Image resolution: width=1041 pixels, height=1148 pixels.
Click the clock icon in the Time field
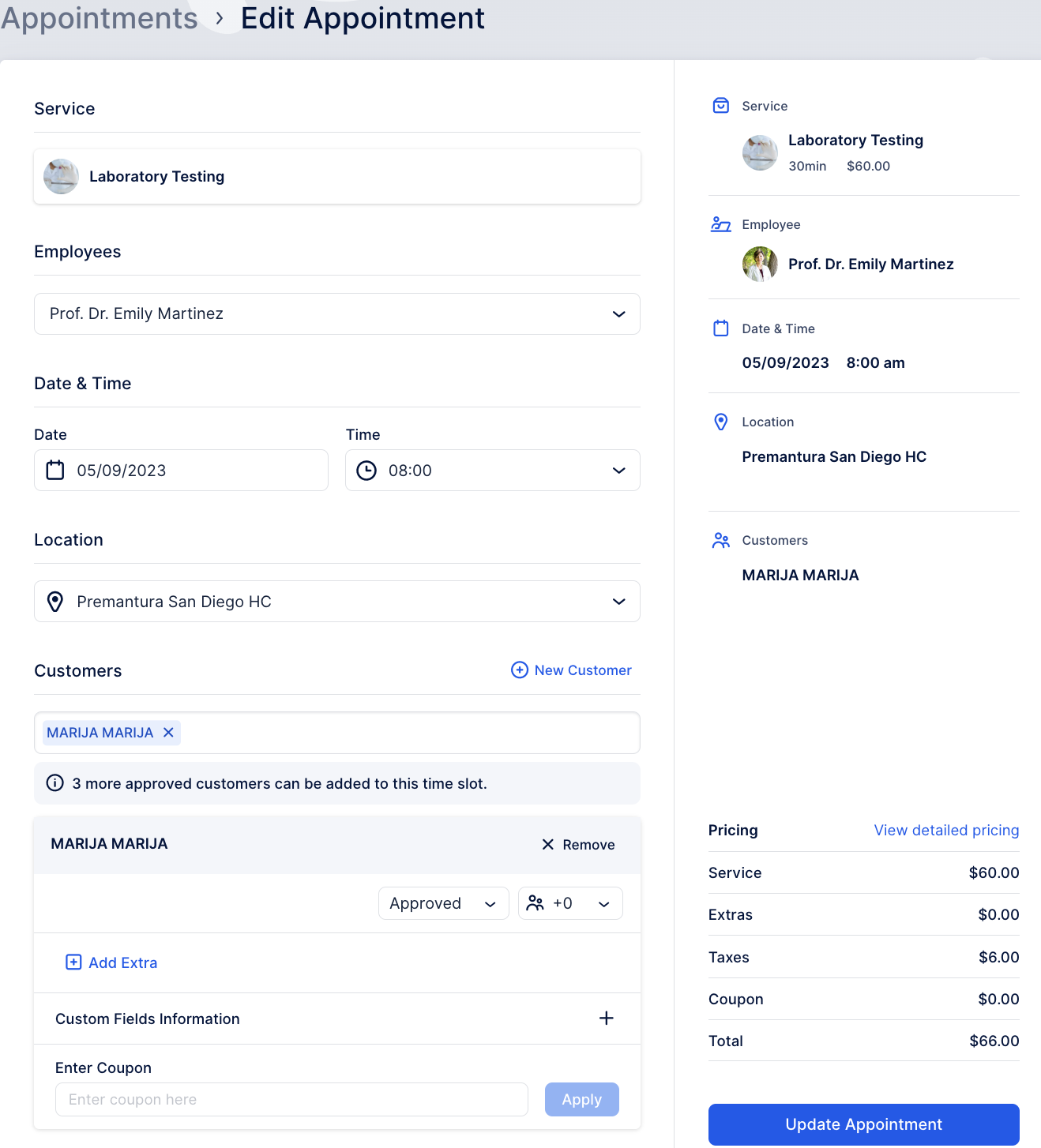pos(367,470)
